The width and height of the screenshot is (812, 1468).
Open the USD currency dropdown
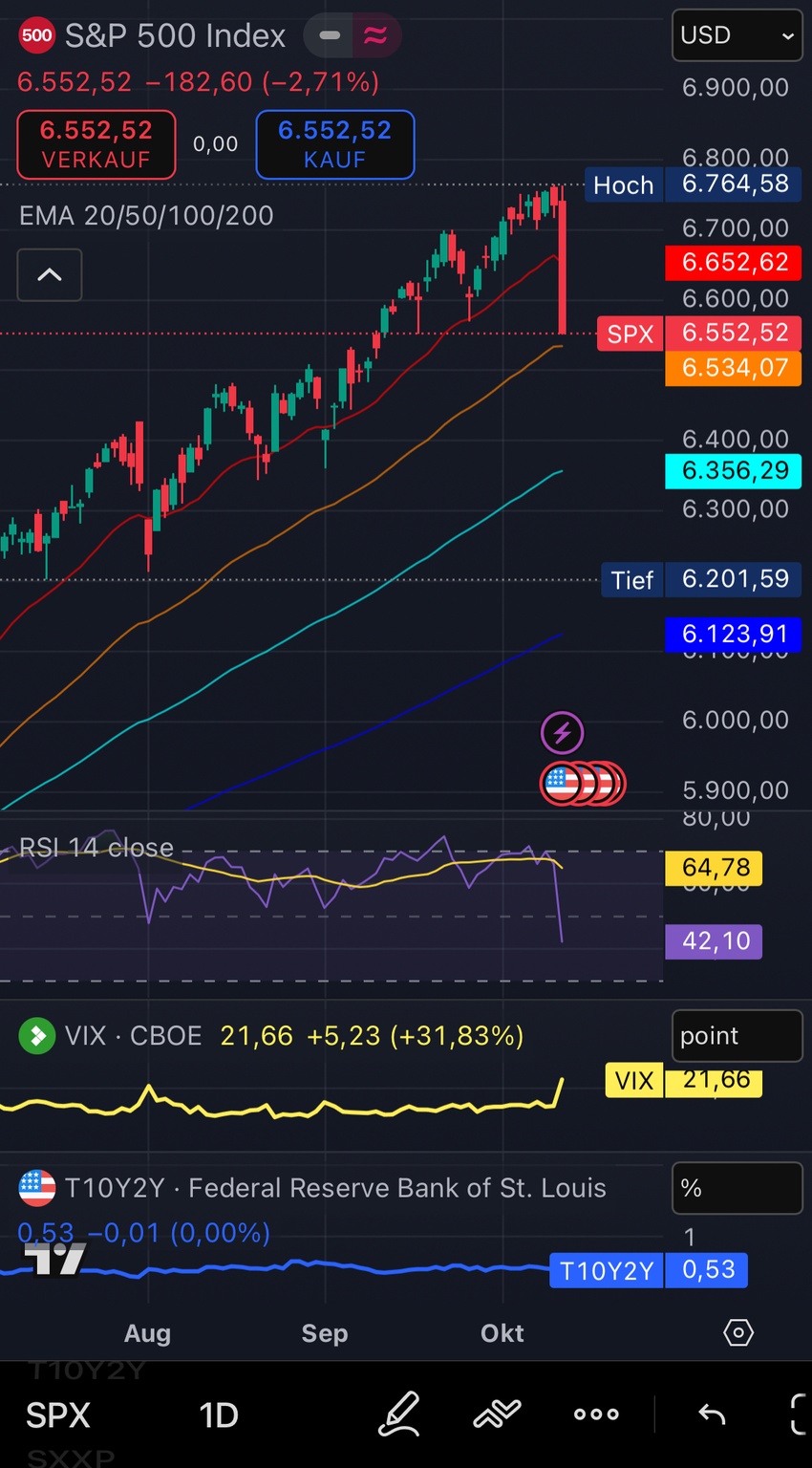pyautogui.click(x=737, y=35)
